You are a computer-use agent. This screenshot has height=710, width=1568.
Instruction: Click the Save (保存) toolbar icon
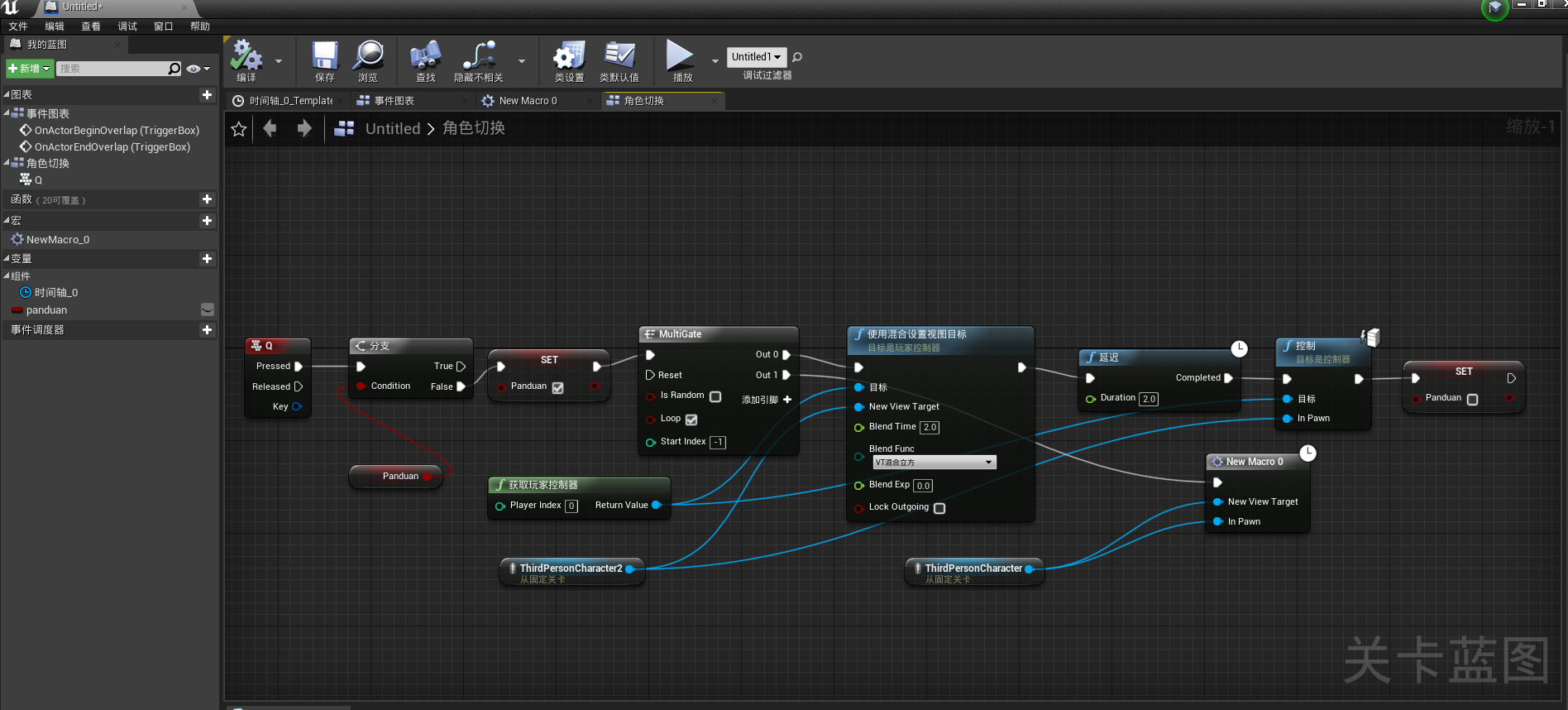click(x=324, y=56)
